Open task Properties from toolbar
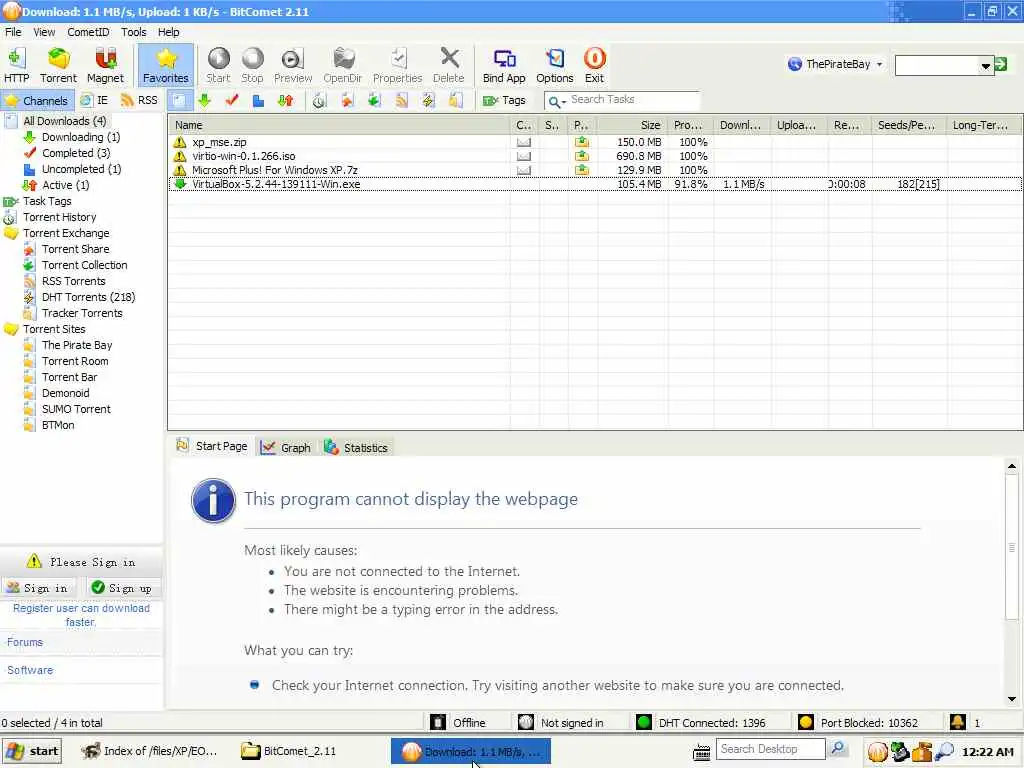The image size is (1024, 768). coord(398,65)
